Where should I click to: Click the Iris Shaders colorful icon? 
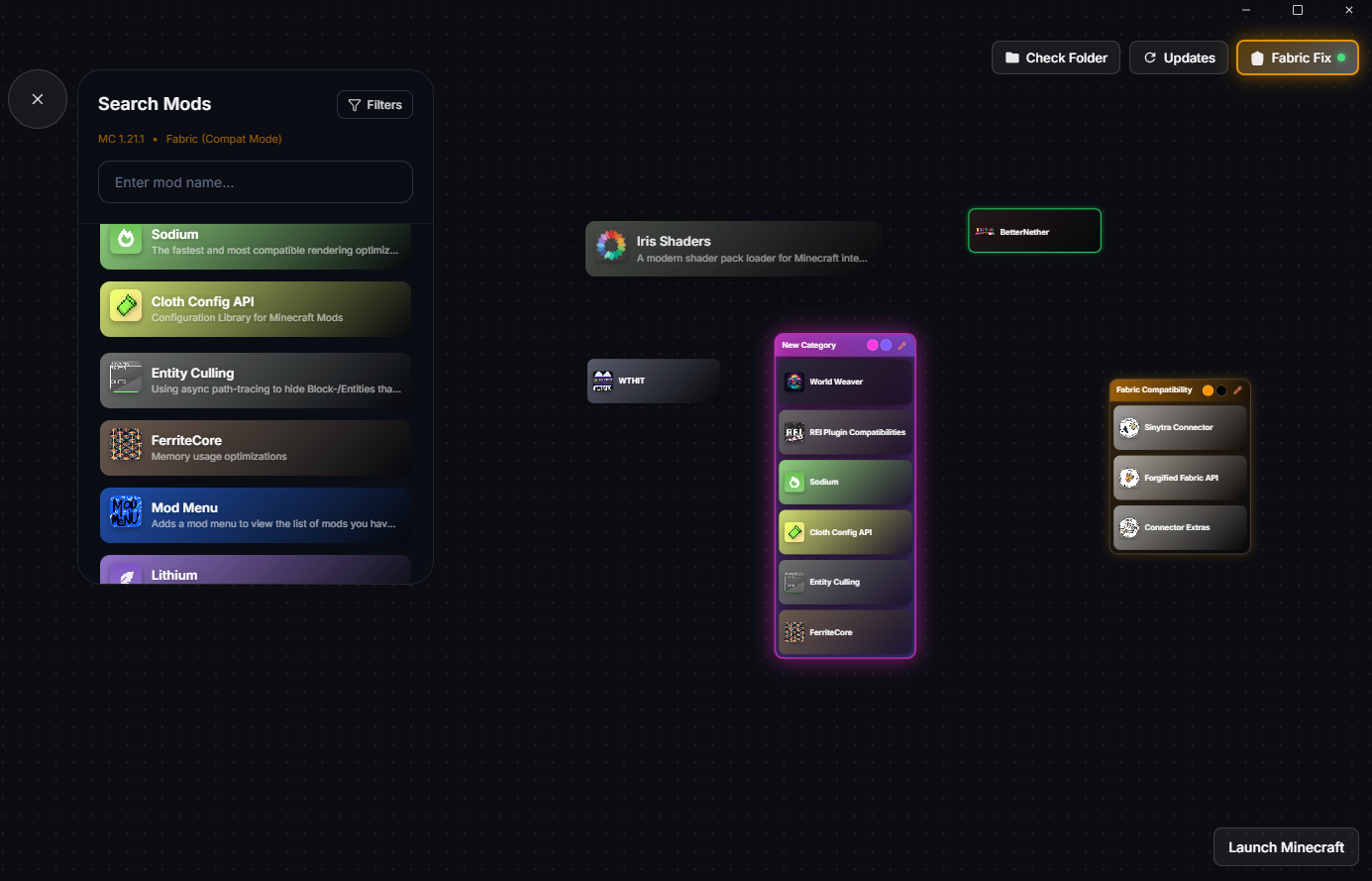tap(611, 246)
